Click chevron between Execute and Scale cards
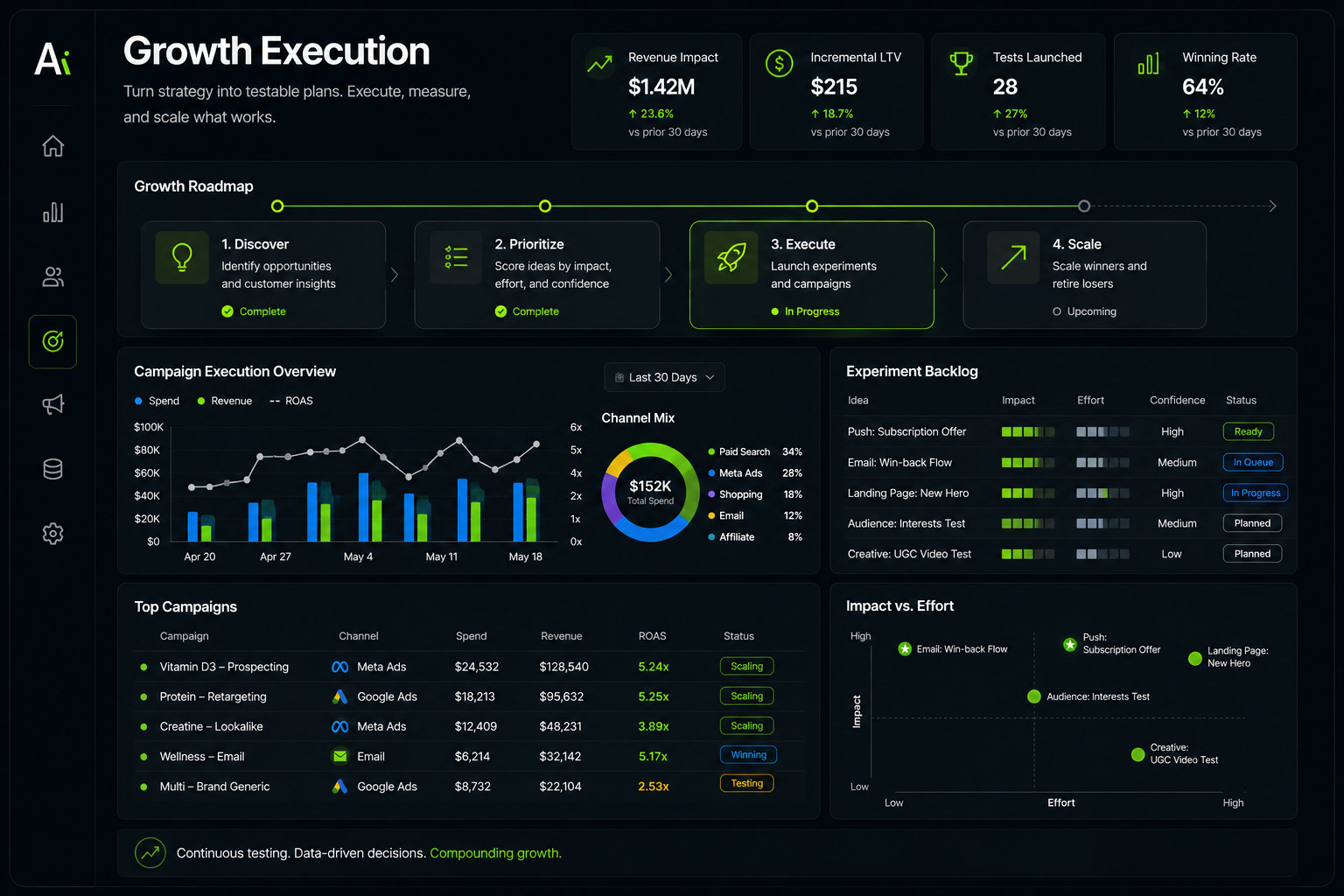The image size is (1344, 896). pyautogui.click(x=943, y=275)
